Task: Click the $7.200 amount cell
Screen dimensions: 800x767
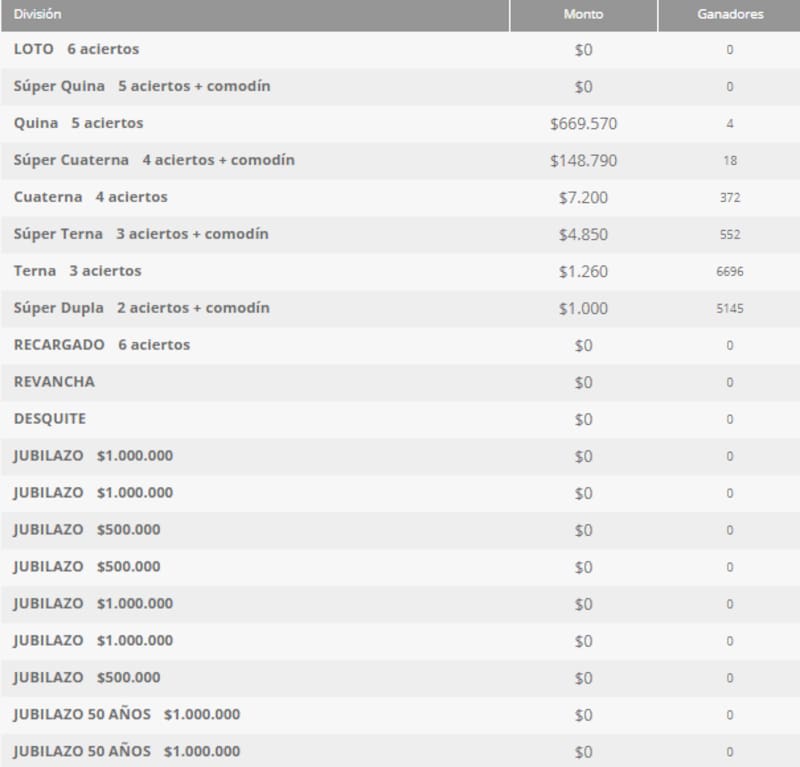Action: (583, 198)
